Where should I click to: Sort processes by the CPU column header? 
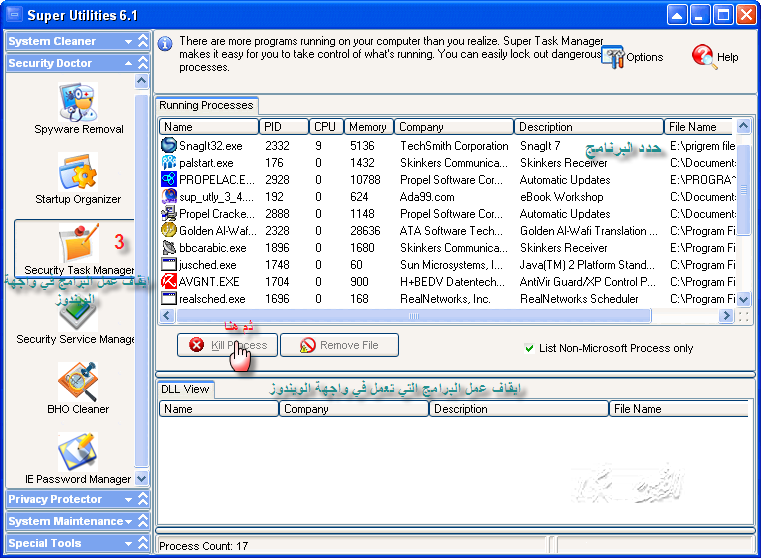click(326, 127)
